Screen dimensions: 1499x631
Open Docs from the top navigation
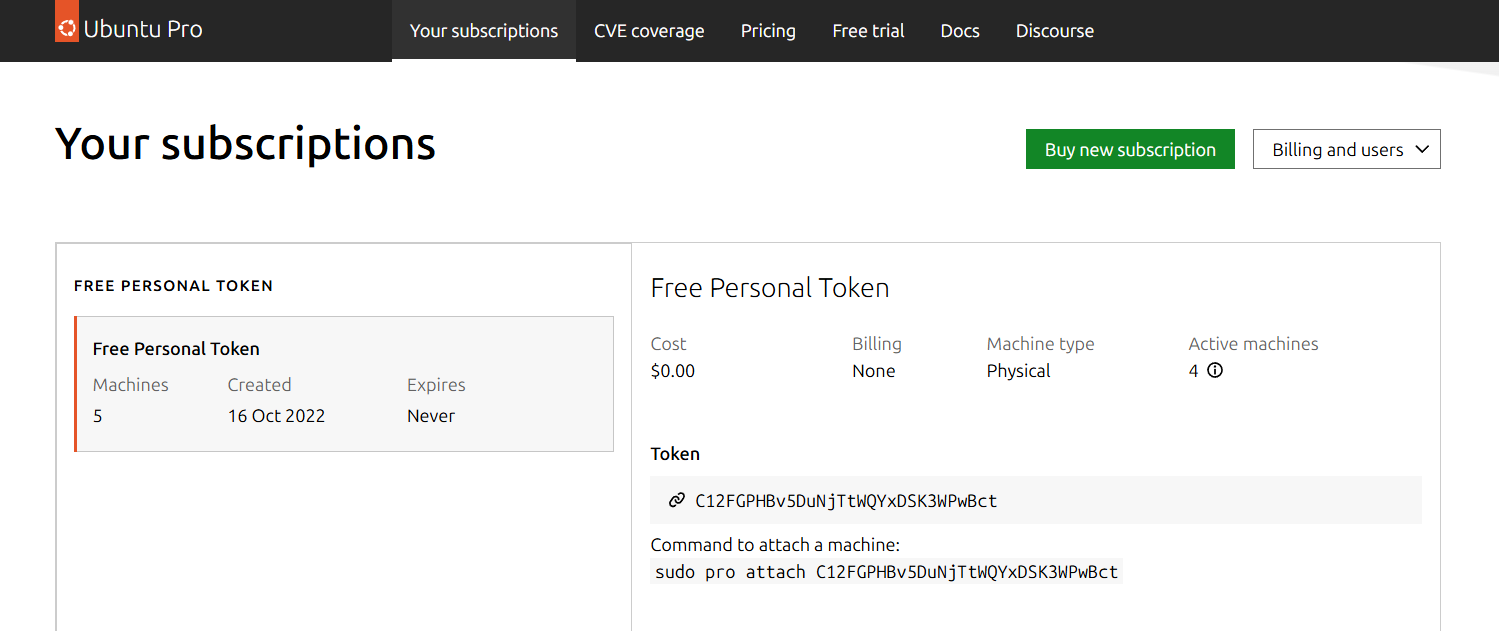[960, 31]
